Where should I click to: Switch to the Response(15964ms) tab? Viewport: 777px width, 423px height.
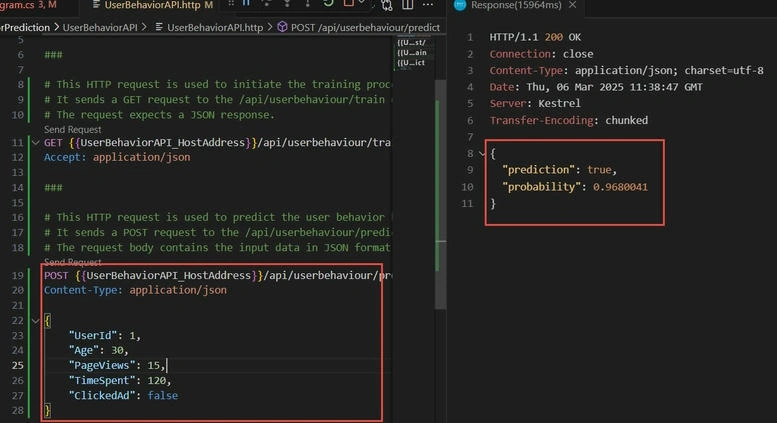click(x=516, y=5)
